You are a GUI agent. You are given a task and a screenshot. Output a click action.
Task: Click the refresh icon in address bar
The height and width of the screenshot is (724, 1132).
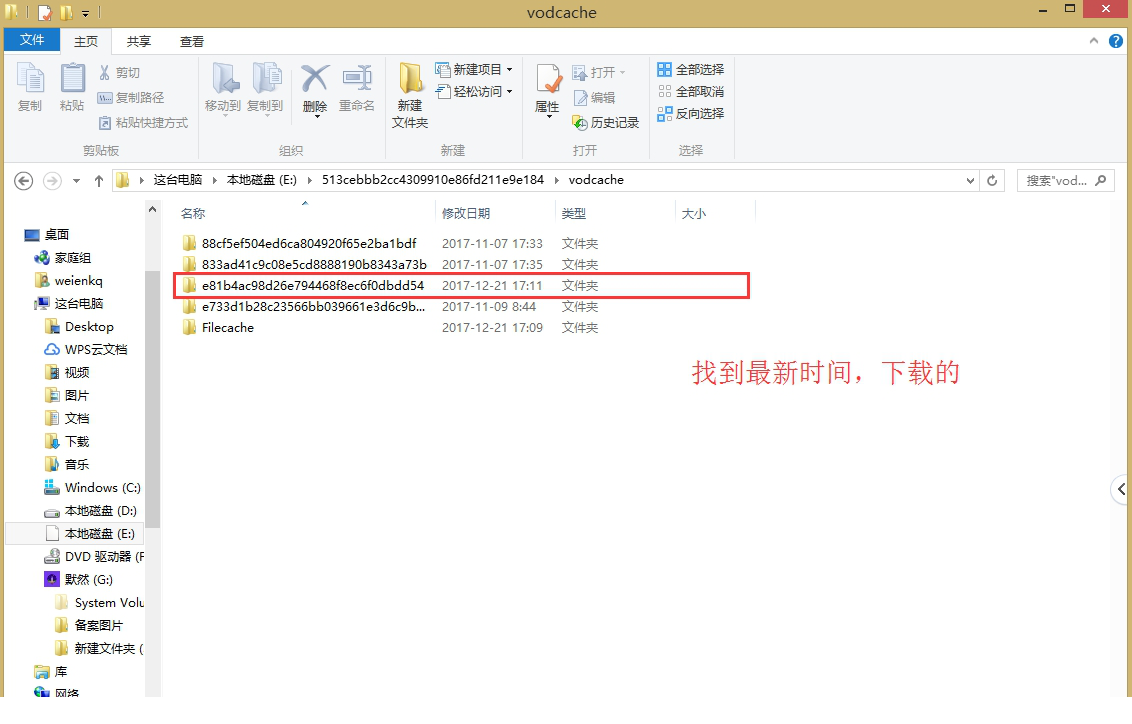[991, 180]
